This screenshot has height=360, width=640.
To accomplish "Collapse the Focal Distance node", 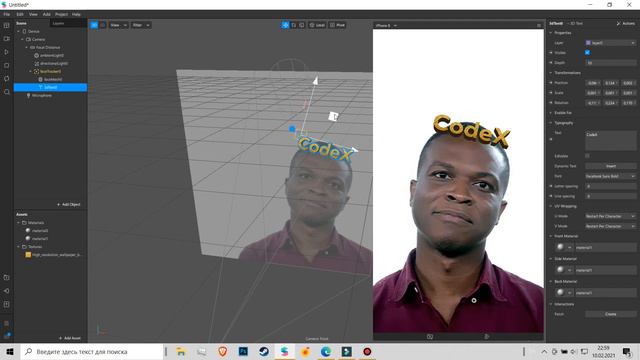I will click(x=27, y=47).
